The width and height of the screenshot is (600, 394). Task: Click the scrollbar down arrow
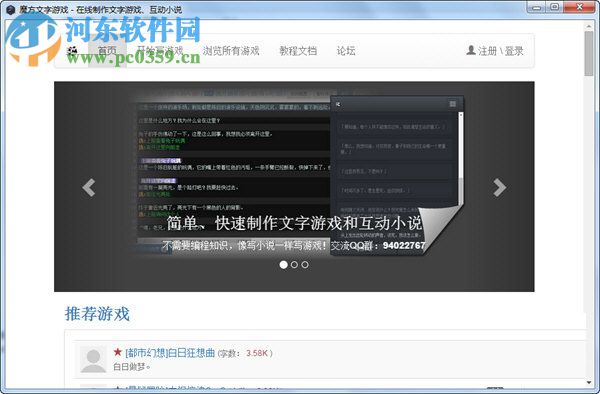click(x=589, y=383)
